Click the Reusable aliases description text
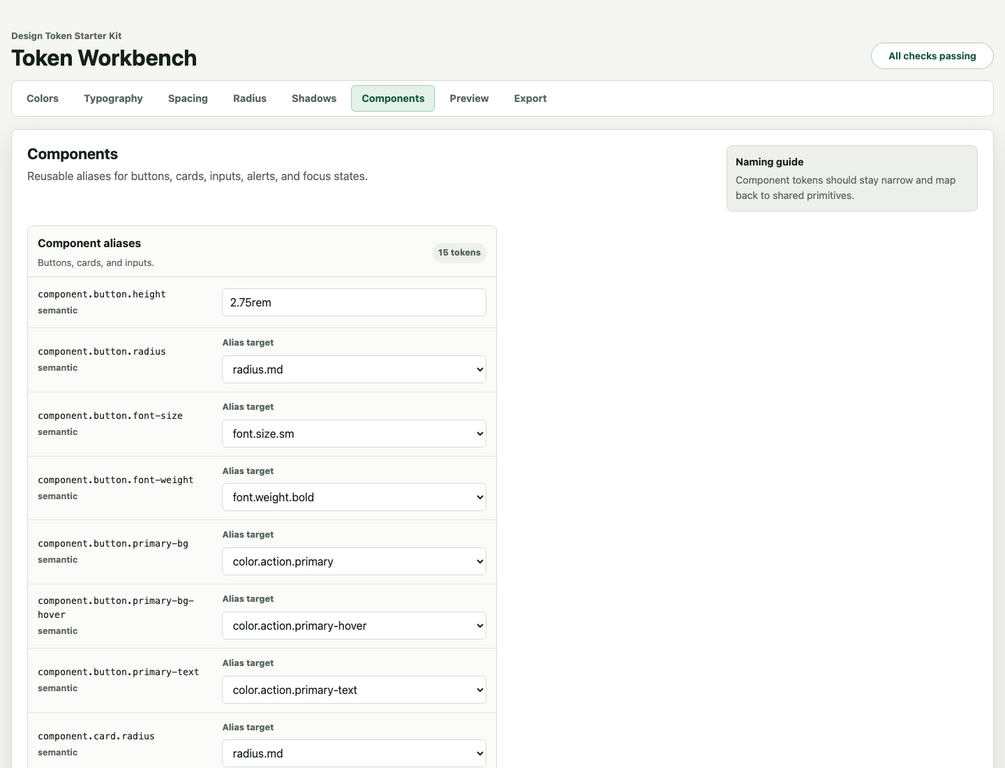The width and height of the screenshot is (1005, 768). pyautogui.click(x=197, y=176)
